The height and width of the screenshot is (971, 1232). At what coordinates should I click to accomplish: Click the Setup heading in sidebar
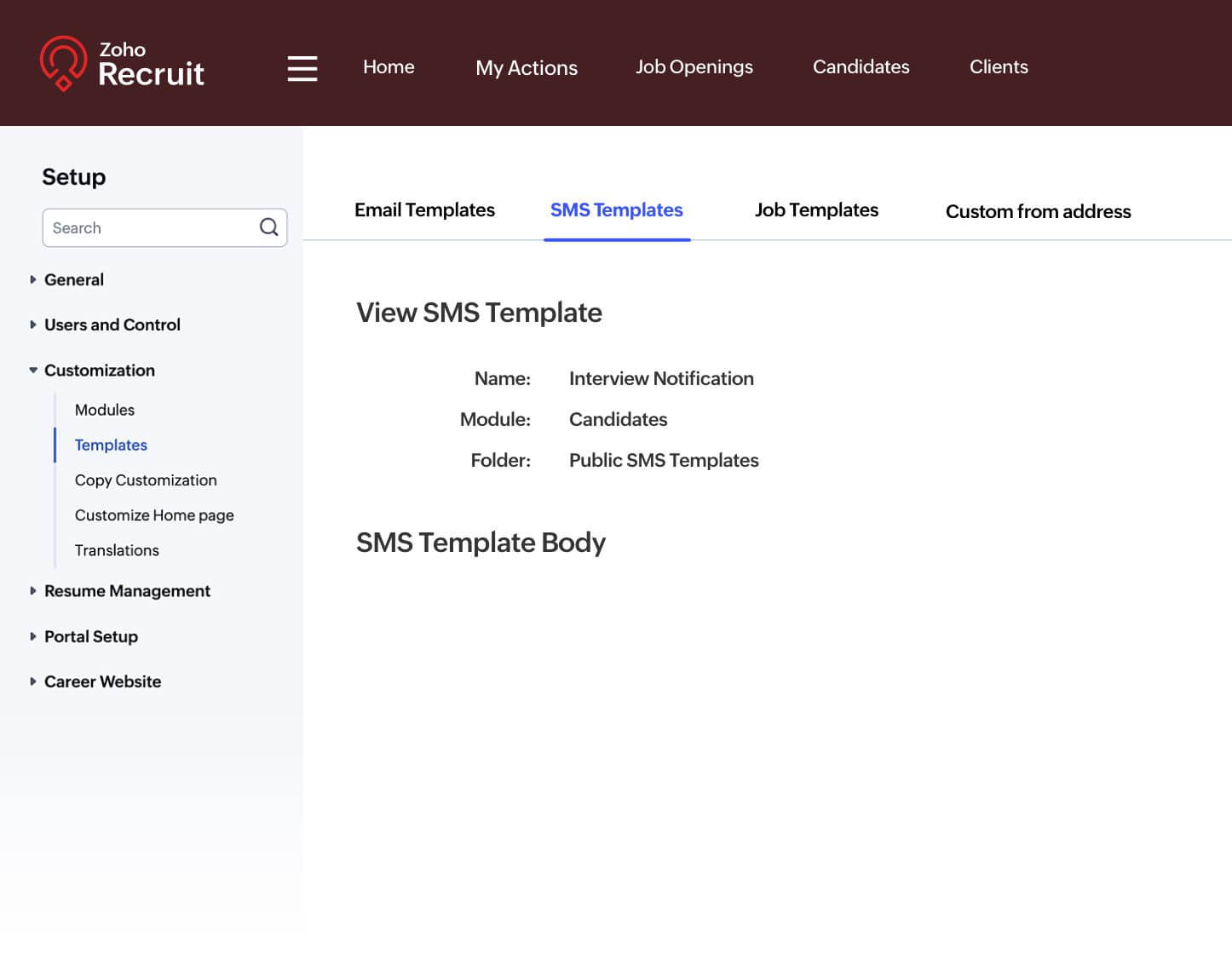click(74, 177)
